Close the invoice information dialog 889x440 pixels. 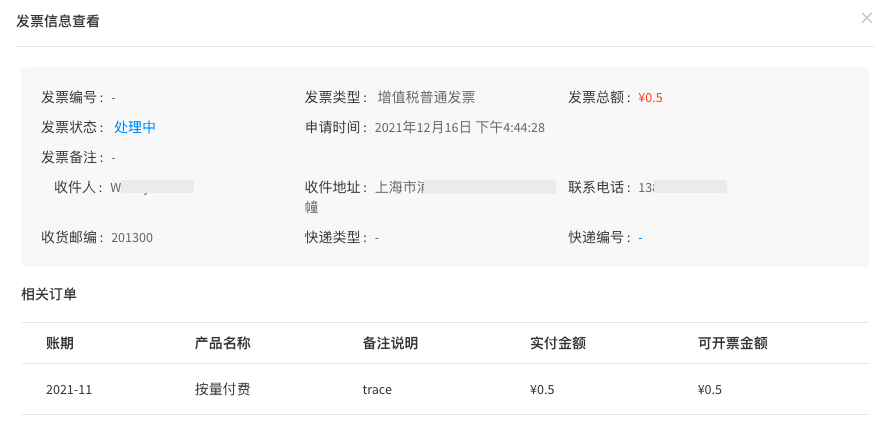tap(866, 18)
